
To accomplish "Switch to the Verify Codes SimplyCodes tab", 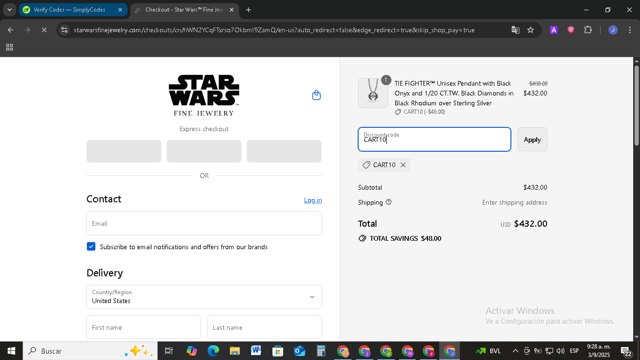I will point(73,10).
